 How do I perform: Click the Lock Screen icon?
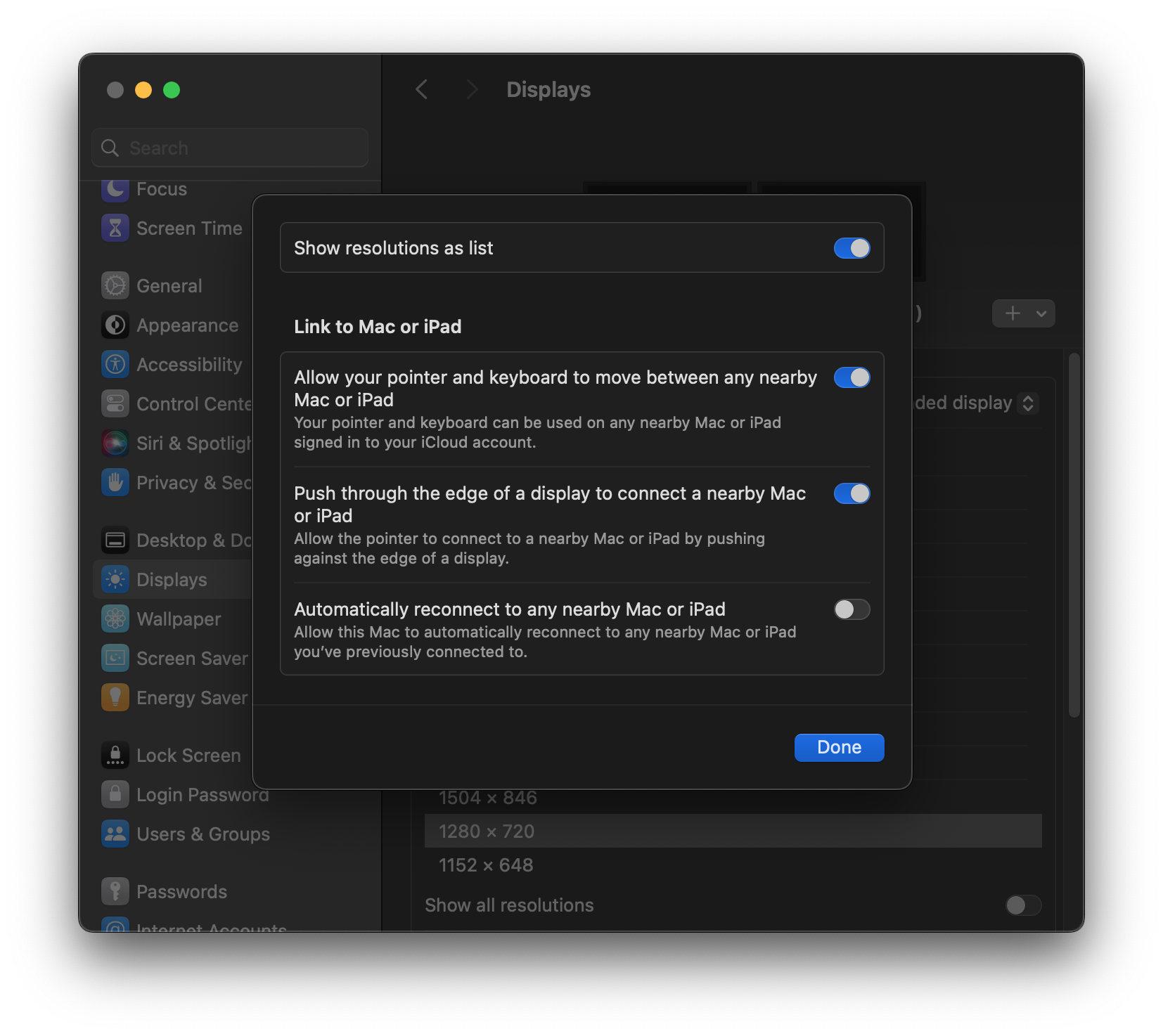[x=115, y=755]
